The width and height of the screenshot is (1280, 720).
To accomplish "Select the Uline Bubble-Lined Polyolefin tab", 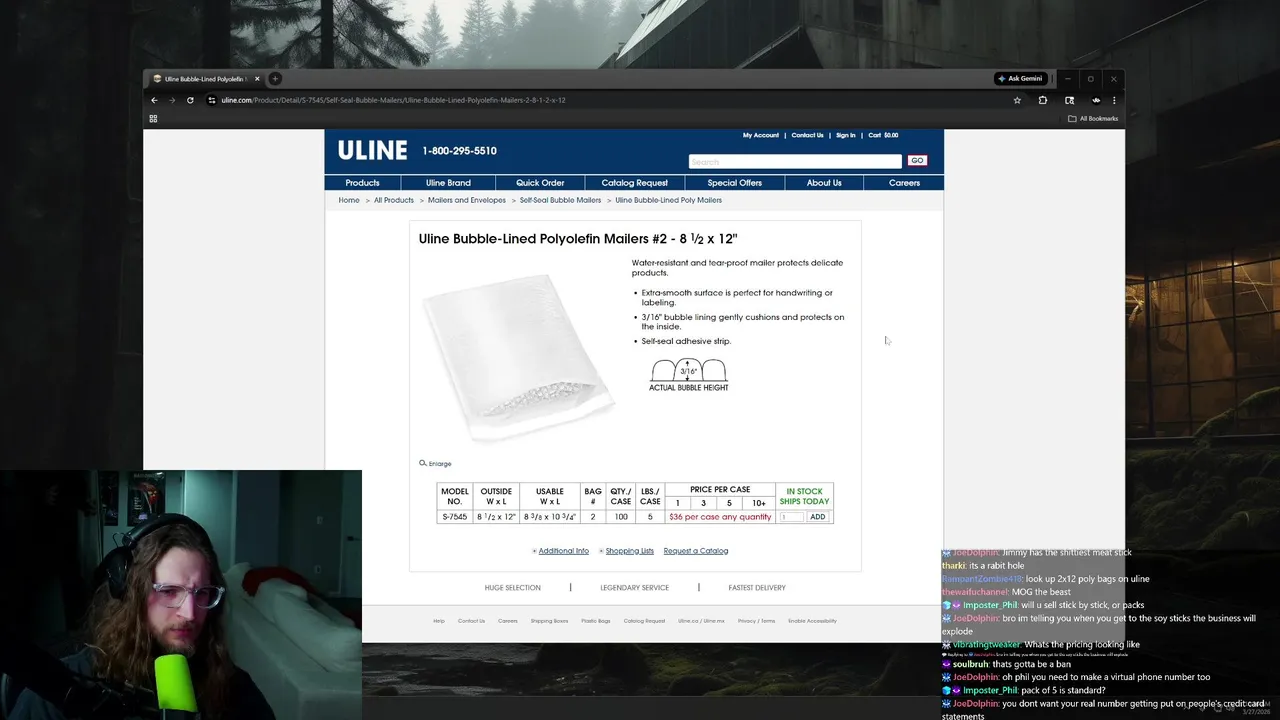I will point(205,79).
